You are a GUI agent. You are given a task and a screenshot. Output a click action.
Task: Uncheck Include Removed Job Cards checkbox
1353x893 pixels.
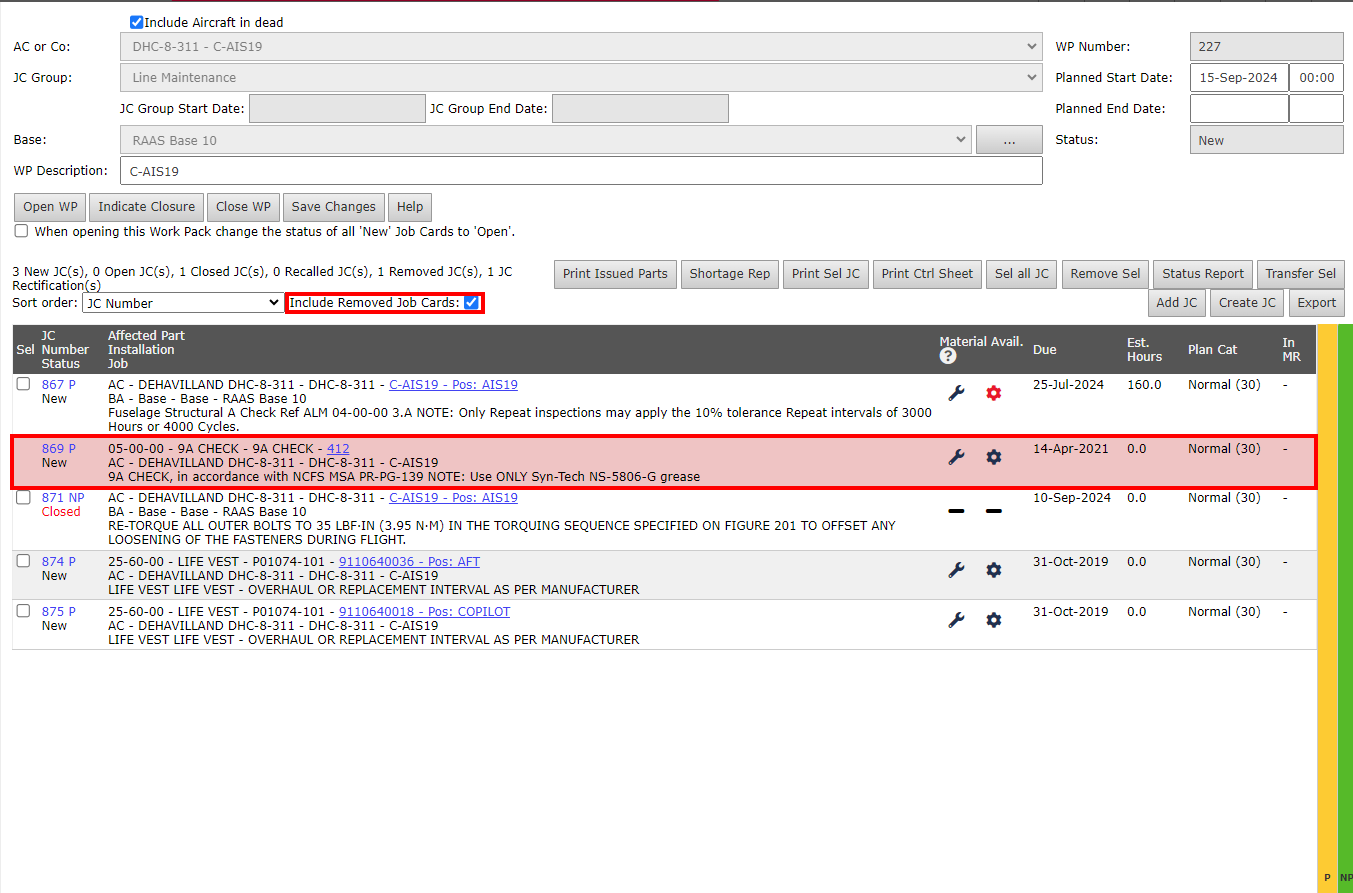(x=471, y=303)
